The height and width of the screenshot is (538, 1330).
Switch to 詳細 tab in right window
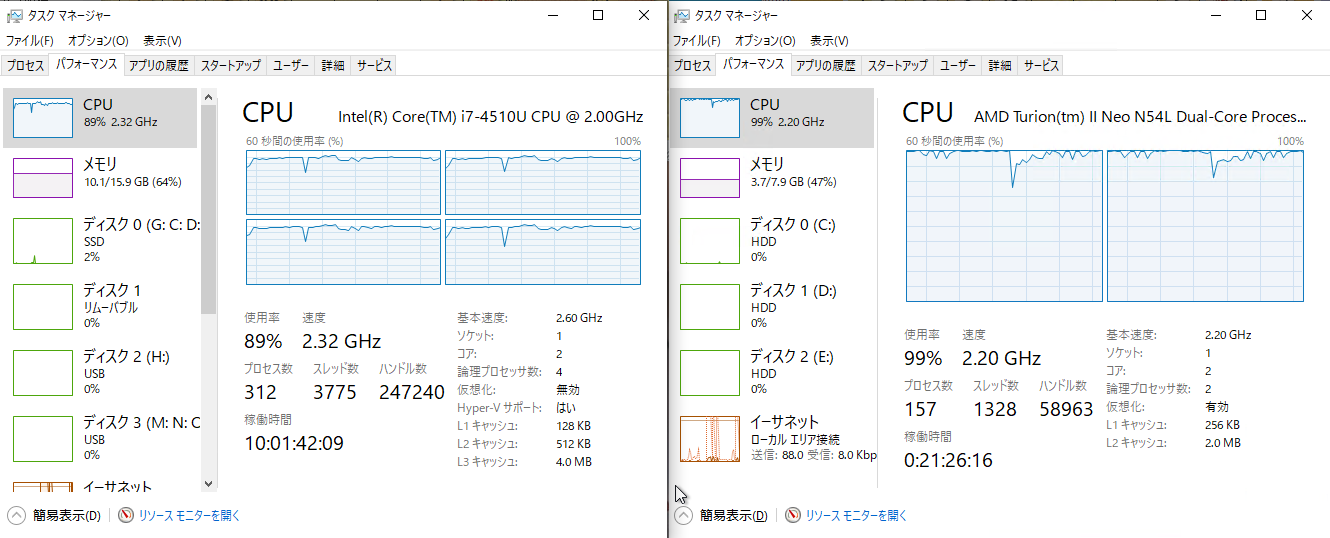click(1000, 66)
